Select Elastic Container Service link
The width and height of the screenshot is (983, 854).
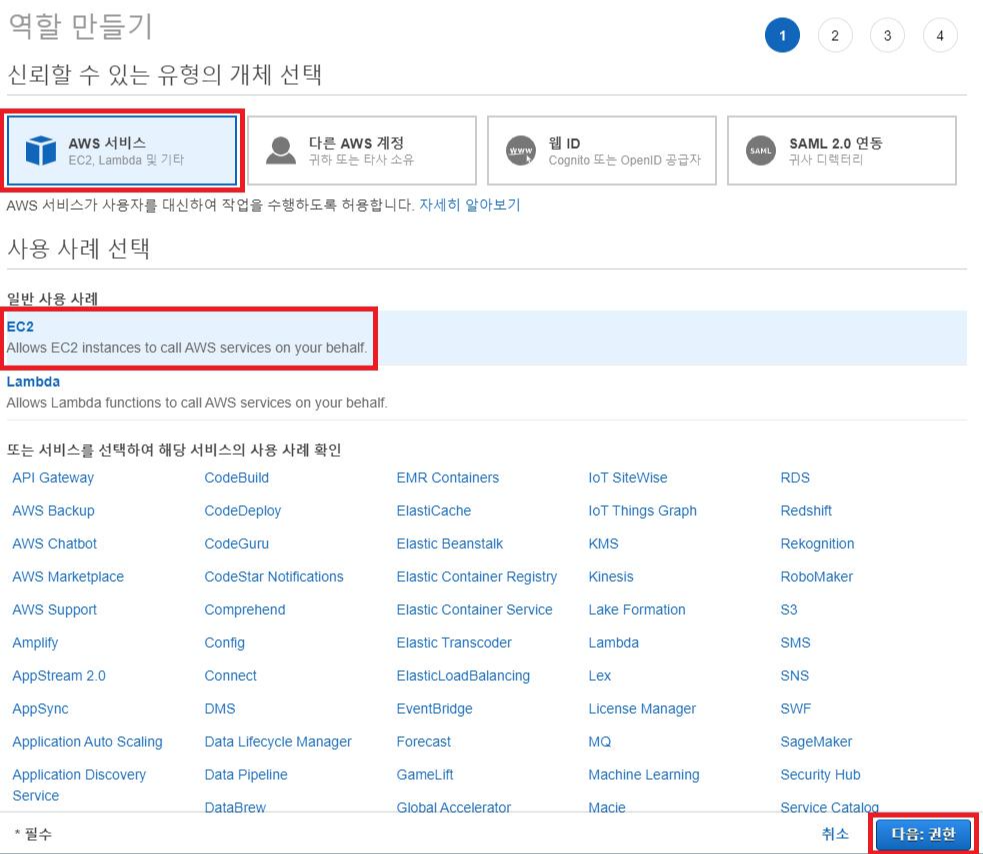(x=474, y=609)
